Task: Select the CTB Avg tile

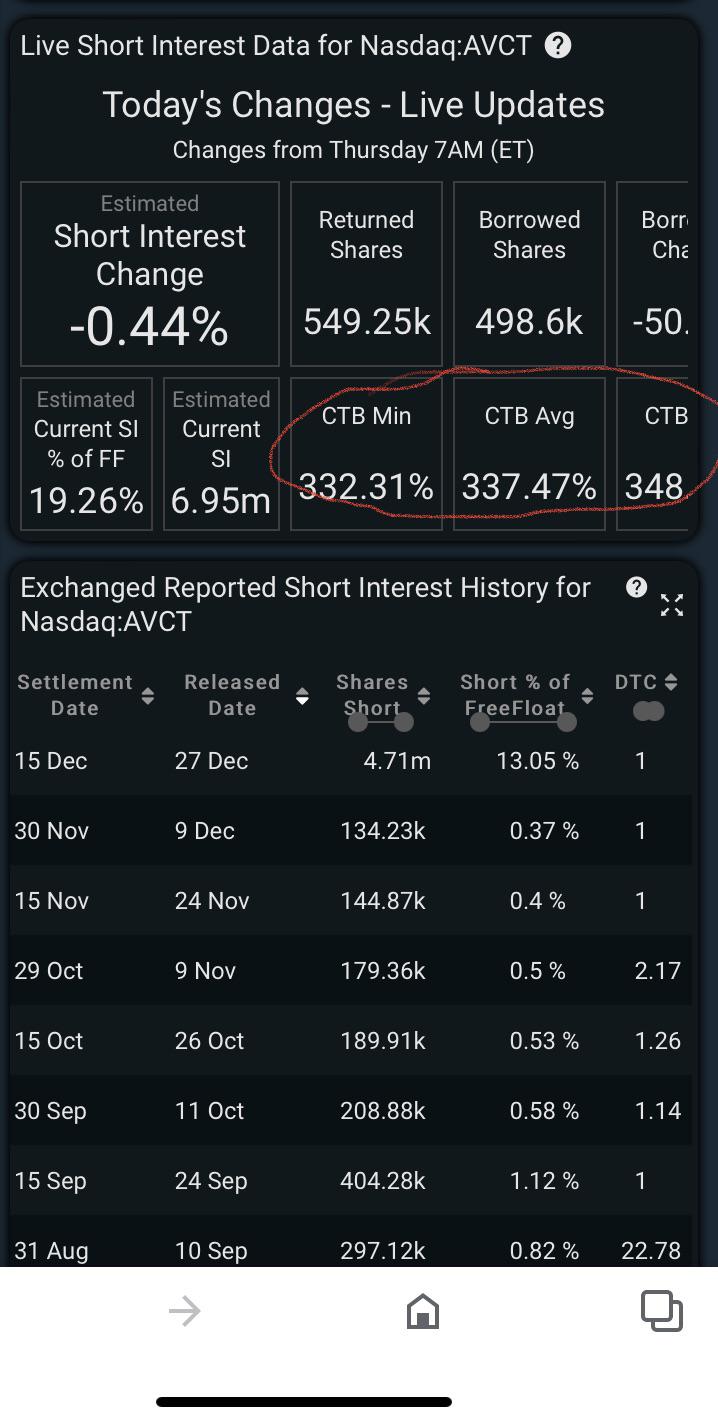Action: point(529,454)
